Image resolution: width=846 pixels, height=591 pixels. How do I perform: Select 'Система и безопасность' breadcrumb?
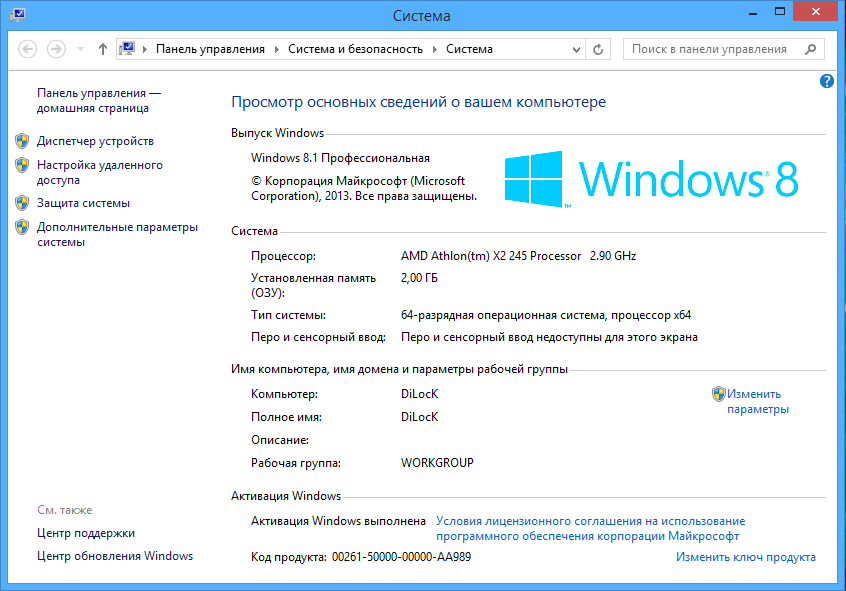pyautogui.click(x=355, y=49)
